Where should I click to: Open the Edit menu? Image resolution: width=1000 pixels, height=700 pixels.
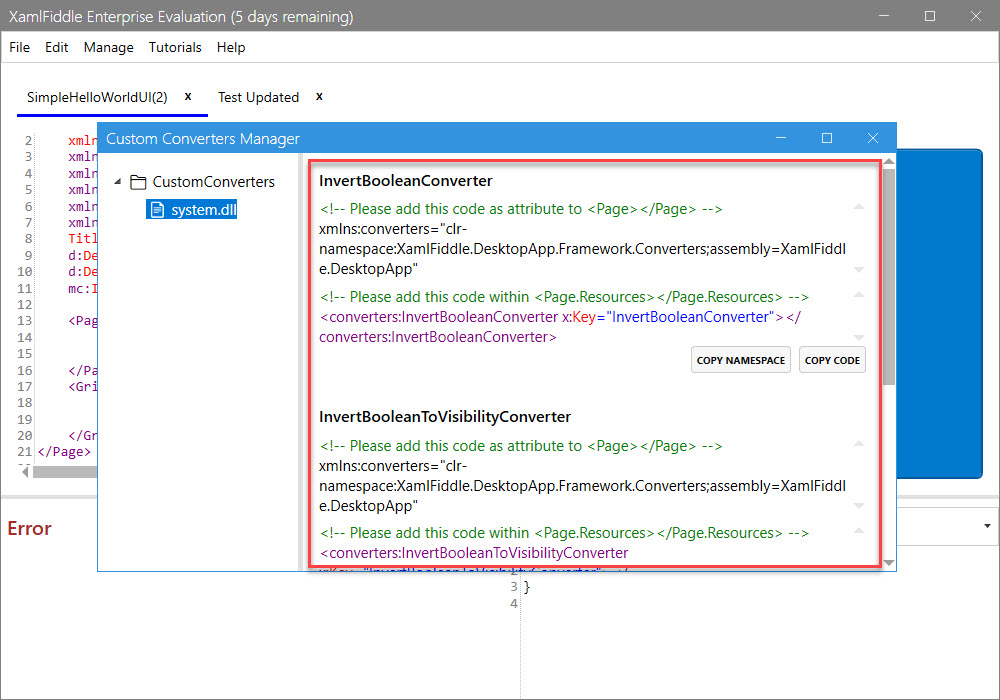(x=56, y=47)
